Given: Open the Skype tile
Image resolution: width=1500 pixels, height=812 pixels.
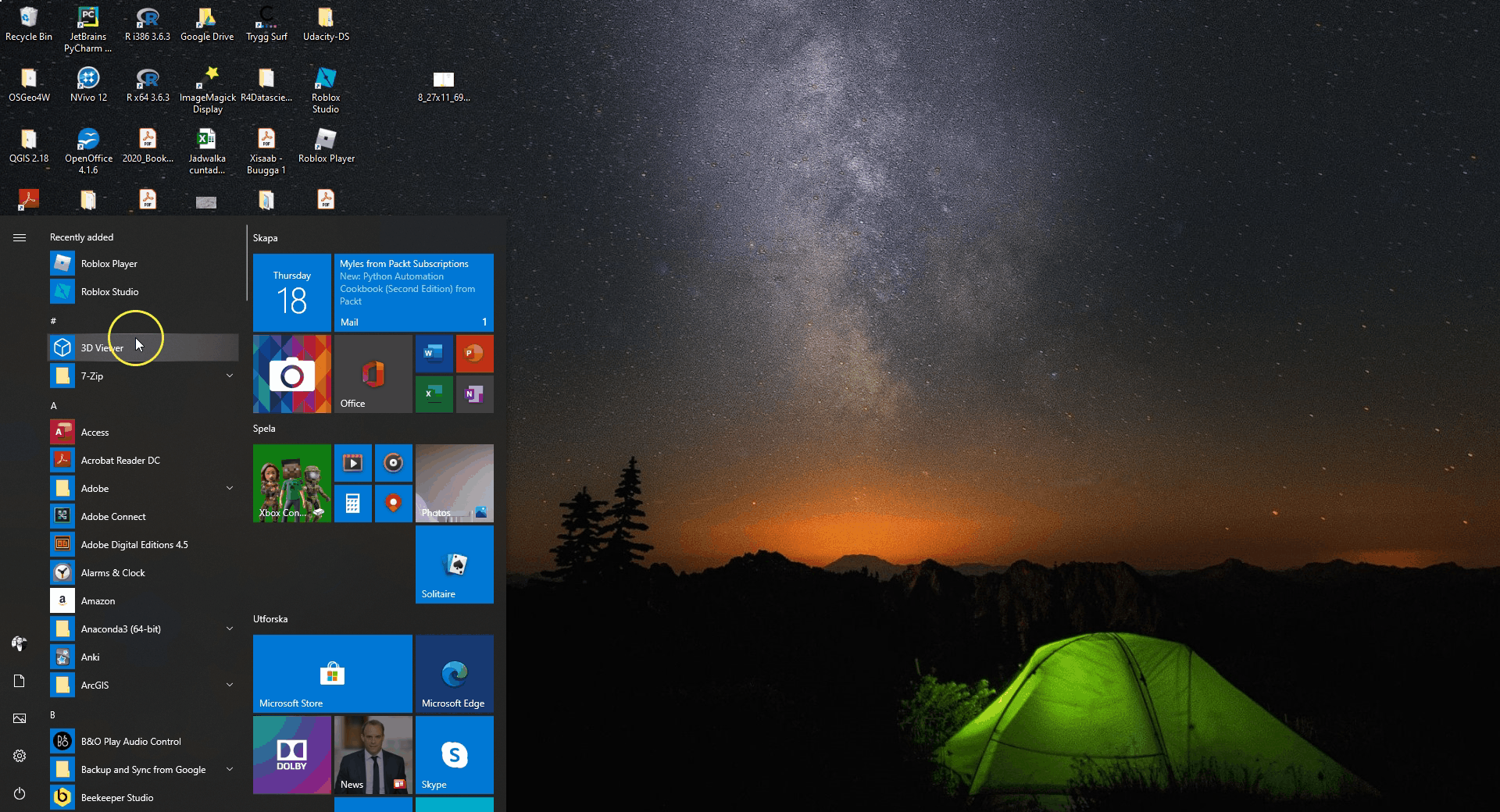Looking at the screenshot, I should (x=455, y=755).
